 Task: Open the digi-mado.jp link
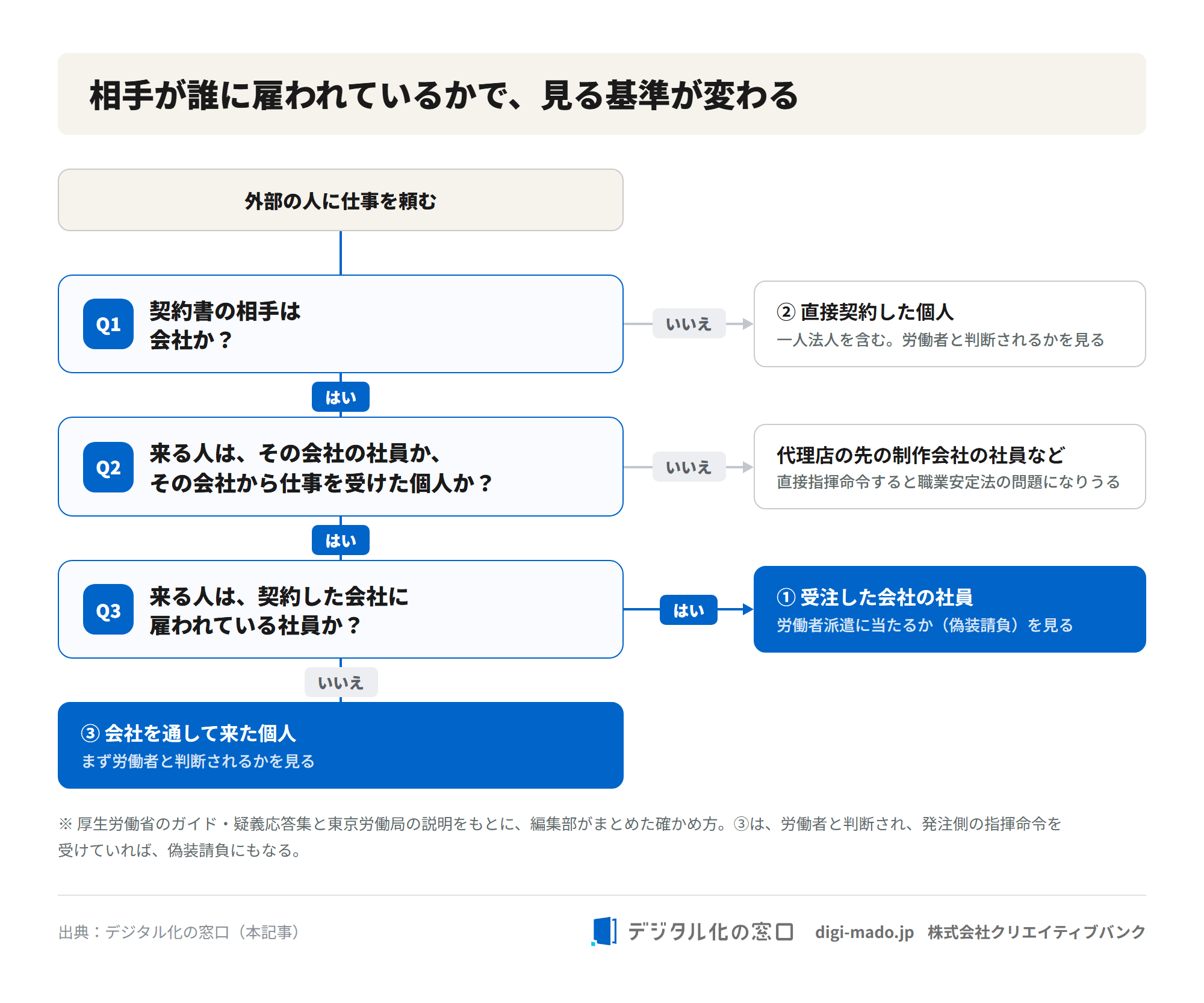(864, 932)
